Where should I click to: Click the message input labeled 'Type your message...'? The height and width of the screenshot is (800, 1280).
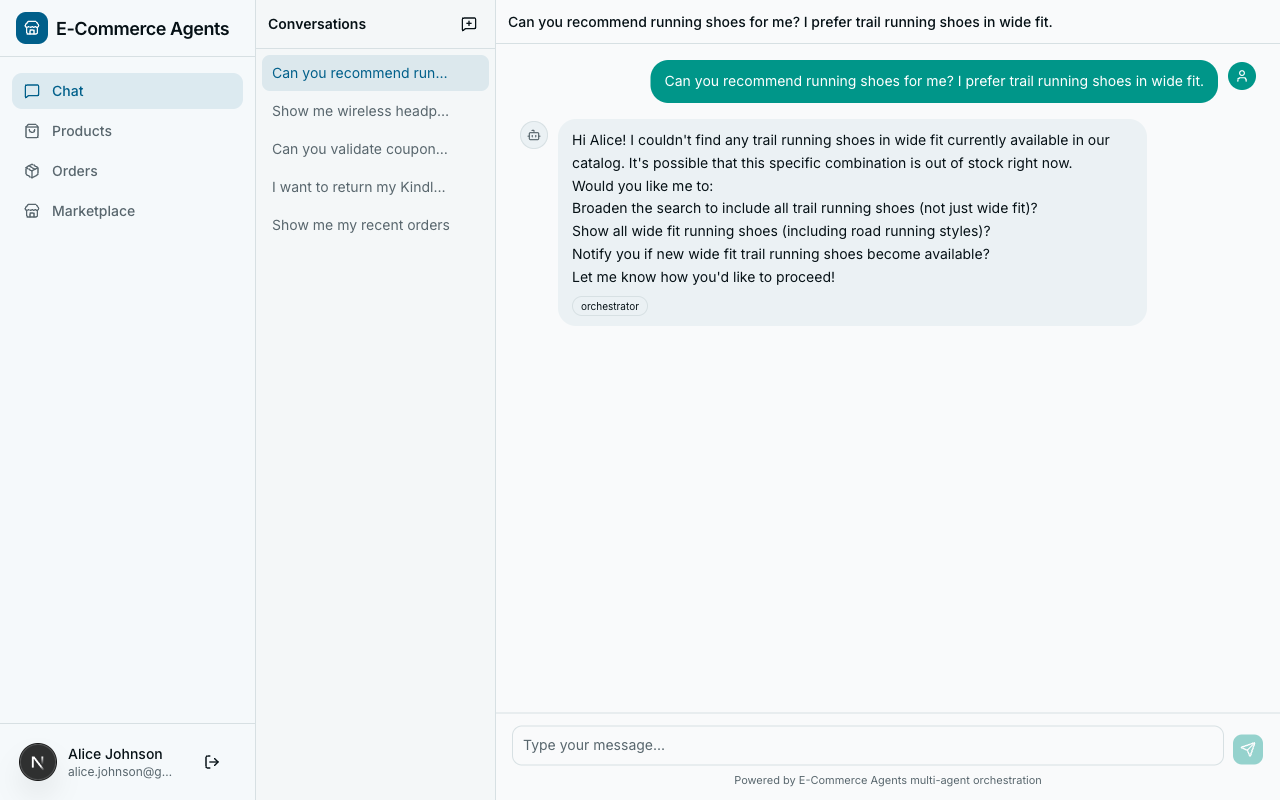[866, 745]
